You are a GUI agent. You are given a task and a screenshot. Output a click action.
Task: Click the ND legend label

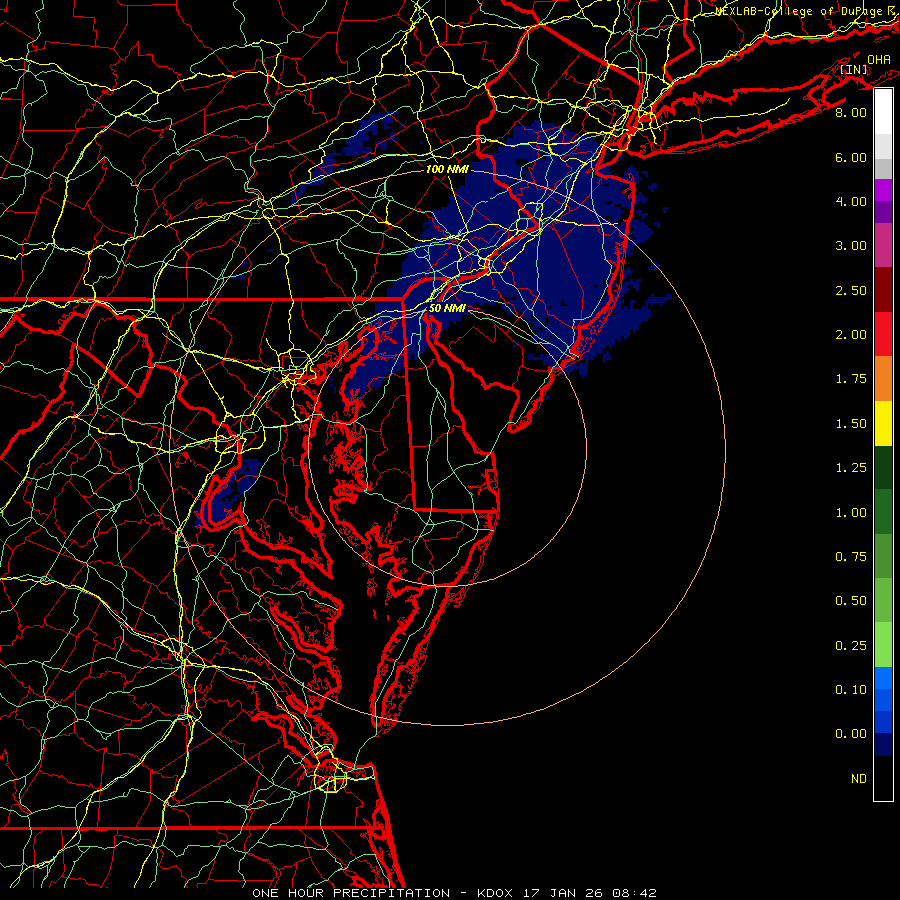859,779
